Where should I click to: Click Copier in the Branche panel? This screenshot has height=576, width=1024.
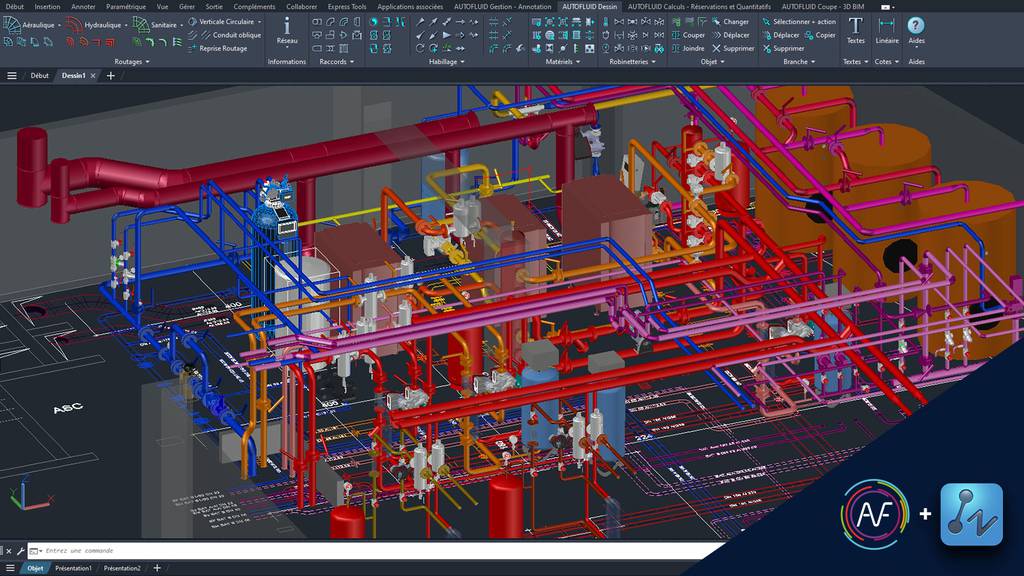820,35
